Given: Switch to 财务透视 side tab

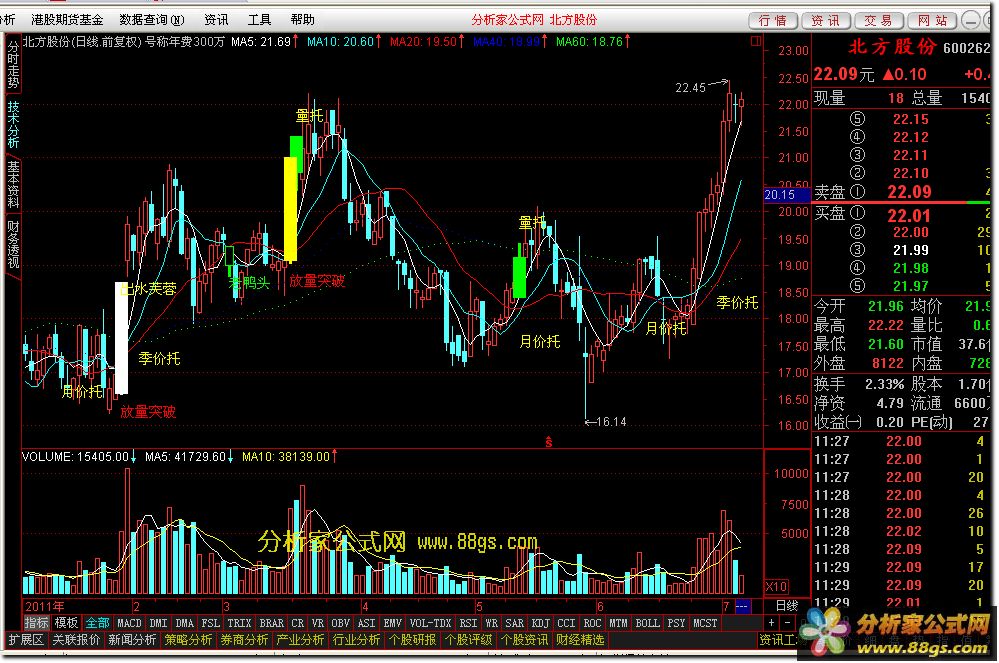Looking at the screenshot, I should (x=13, y=245).
